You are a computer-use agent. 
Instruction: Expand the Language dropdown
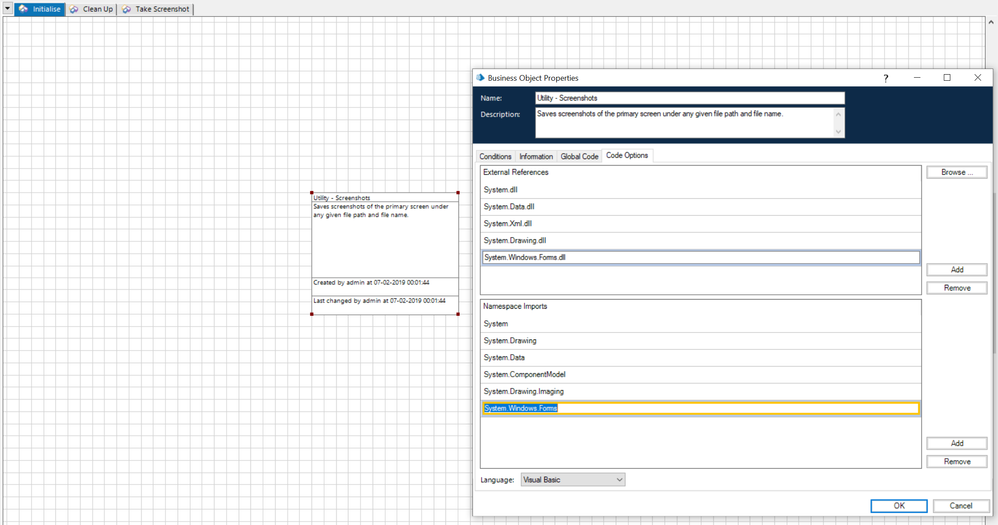(619, 480)
